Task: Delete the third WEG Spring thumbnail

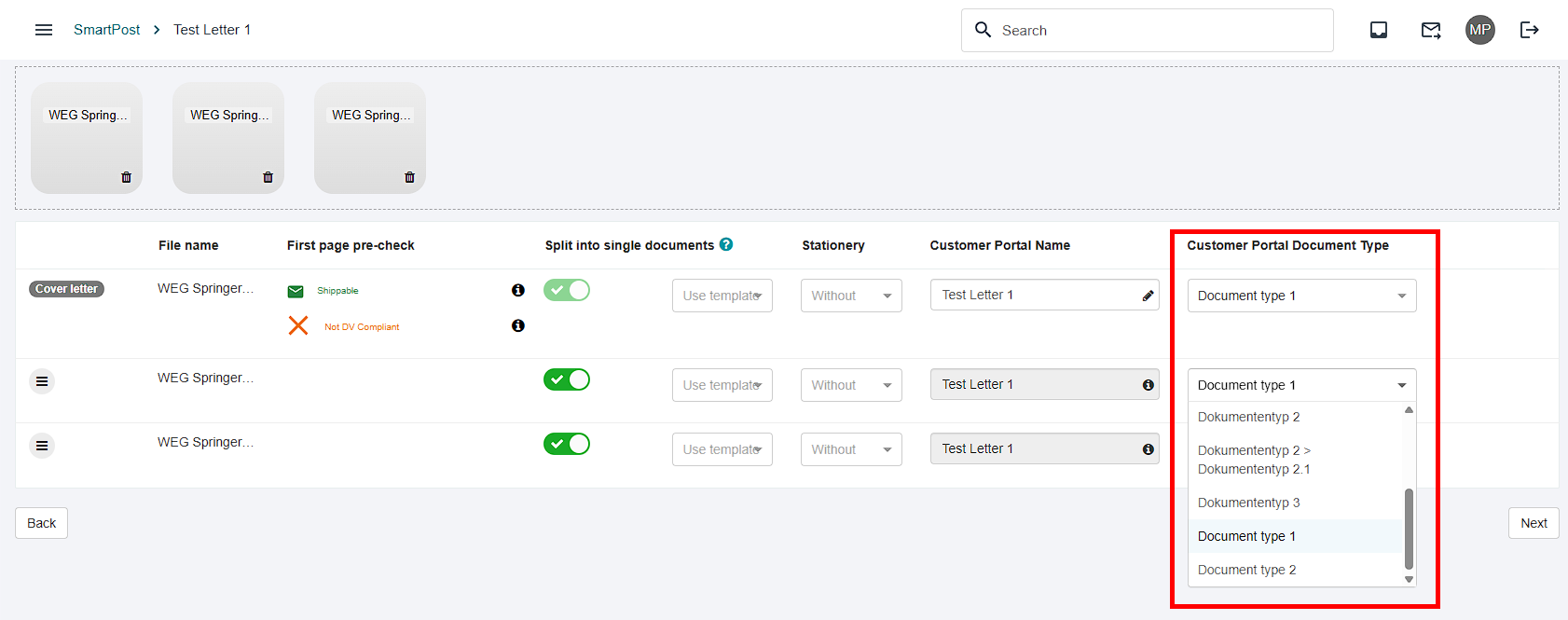Action: (410, 177)
